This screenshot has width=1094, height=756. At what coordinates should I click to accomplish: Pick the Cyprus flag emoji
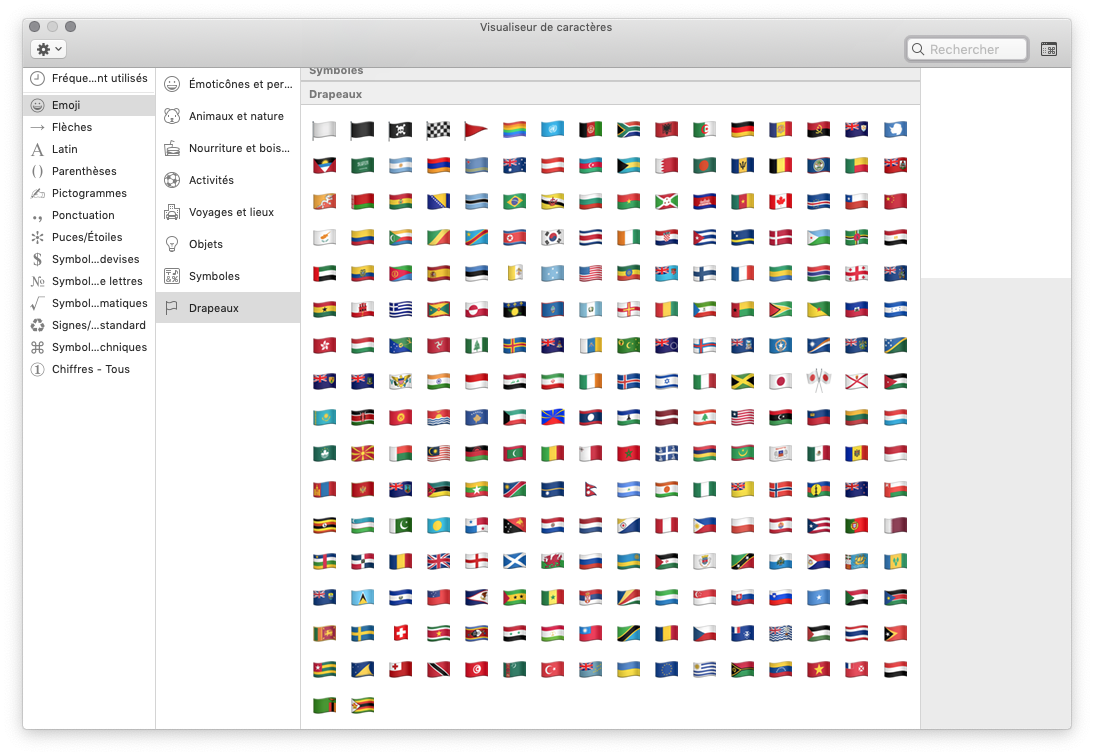pyautogui.click(x=324, y=238)
